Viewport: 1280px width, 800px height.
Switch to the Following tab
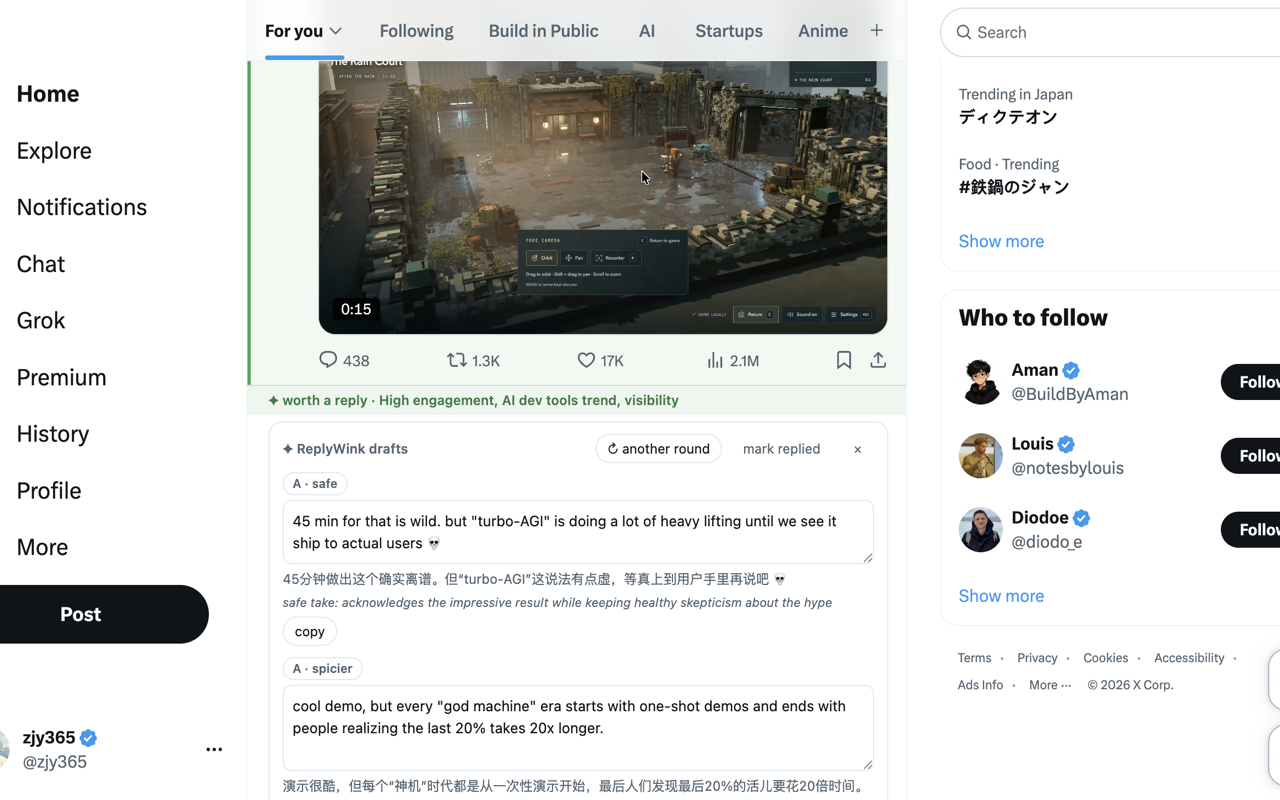[416, 31]
